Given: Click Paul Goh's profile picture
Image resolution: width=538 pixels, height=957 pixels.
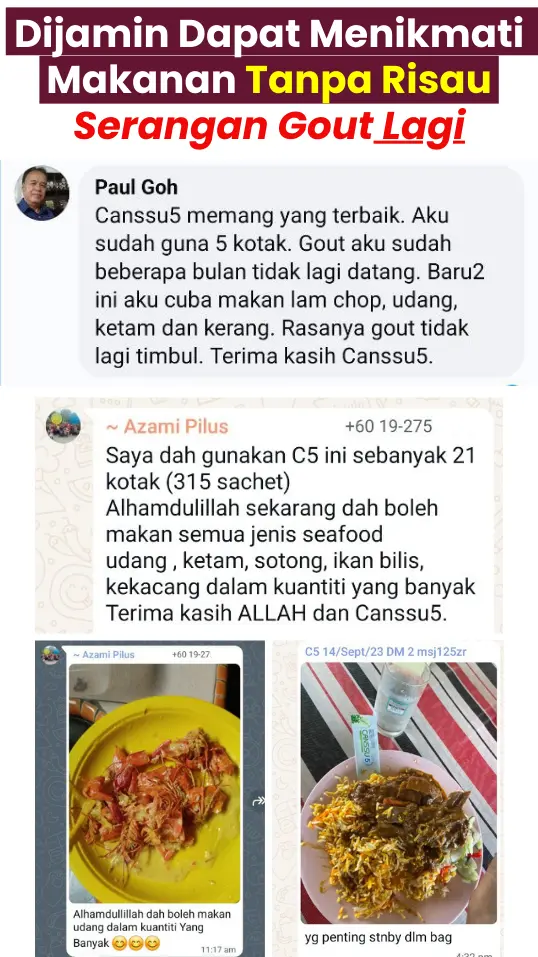Looking at the screenshot, I should pos(42,193).
